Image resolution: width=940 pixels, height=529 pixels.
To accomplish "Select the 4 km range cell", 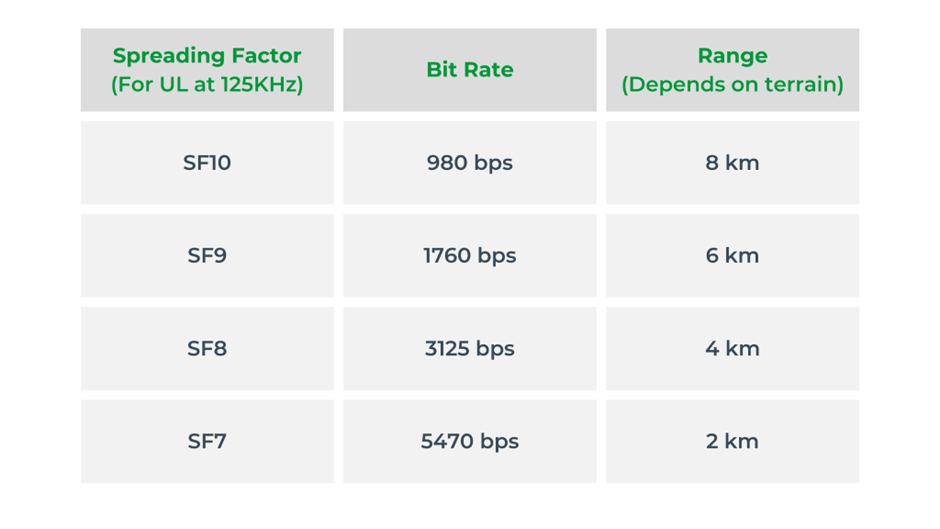I will tap(732, 349).
